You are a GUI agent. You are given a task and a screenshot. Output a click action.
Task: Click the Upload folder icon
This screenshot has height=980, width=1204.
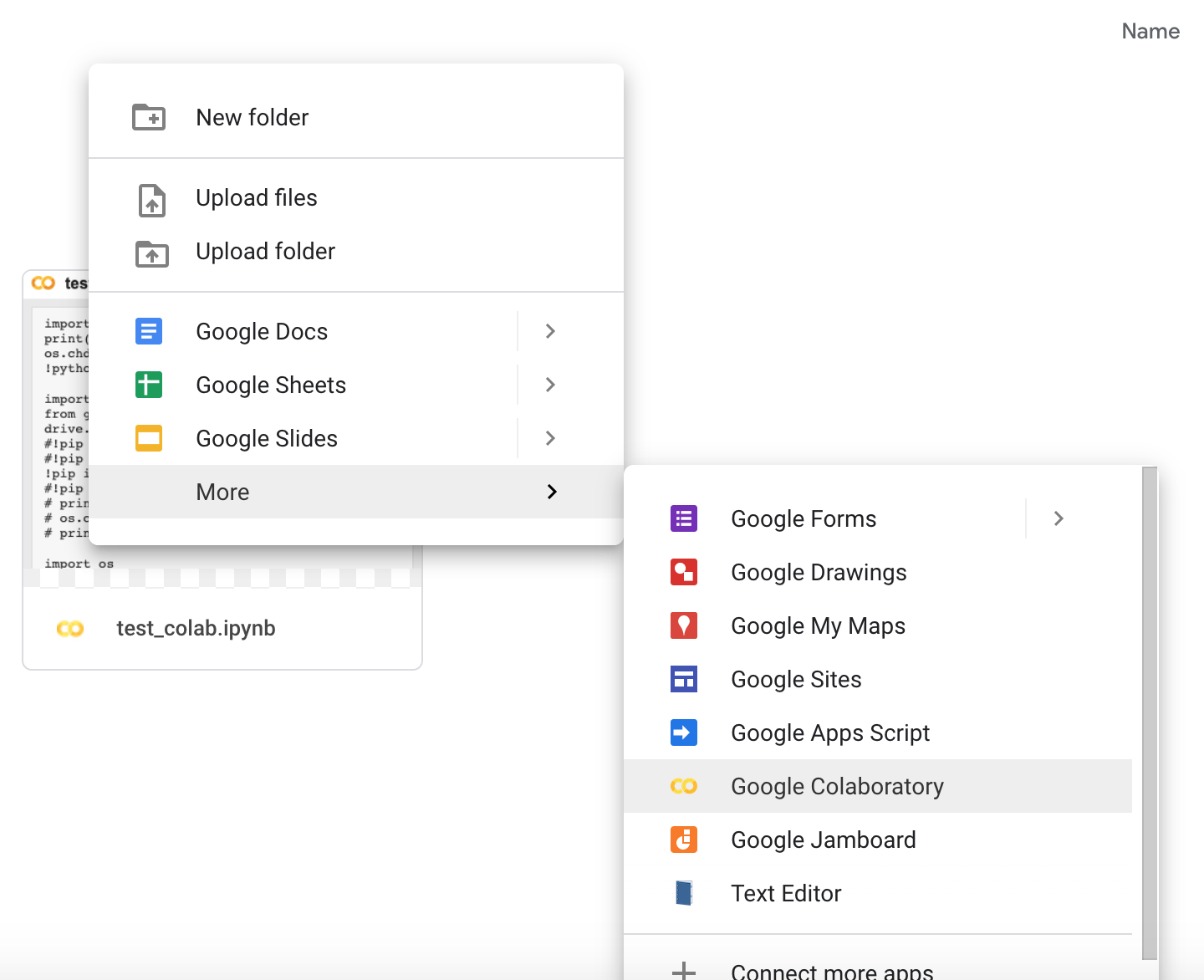151,253
